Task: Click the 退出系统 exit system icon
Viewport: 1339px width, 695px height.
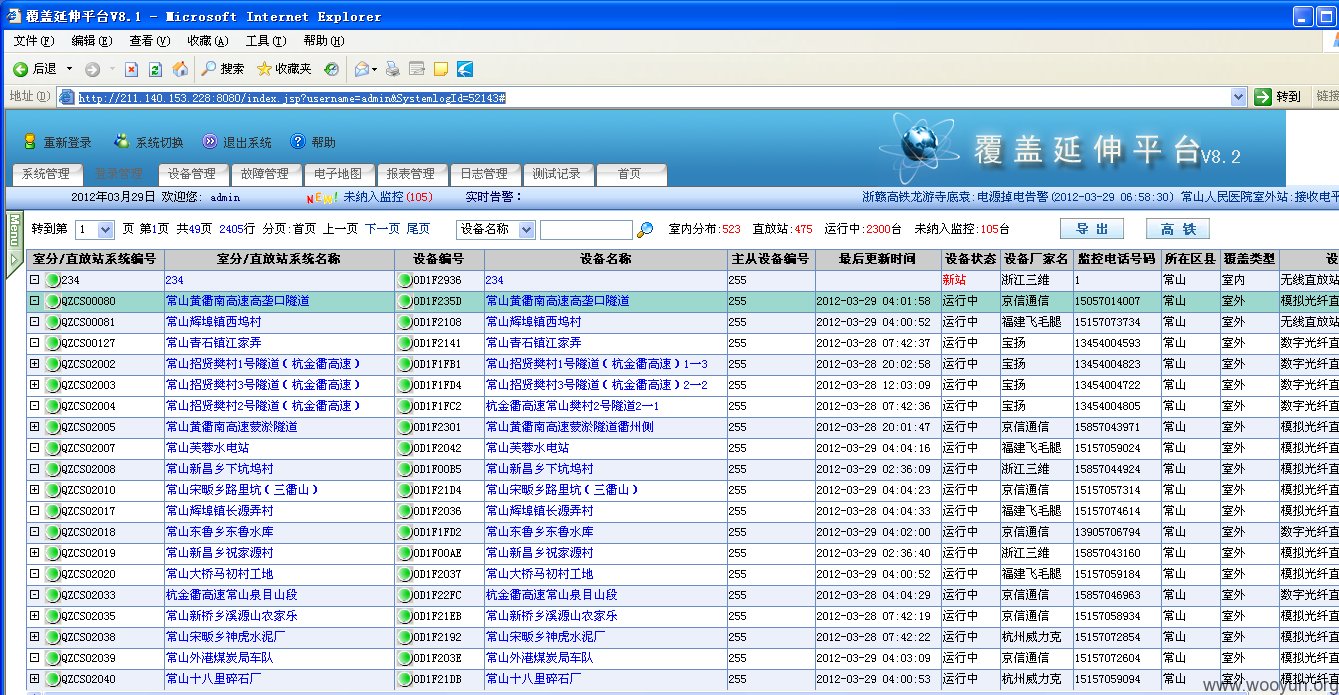Action: coord(210,142)
